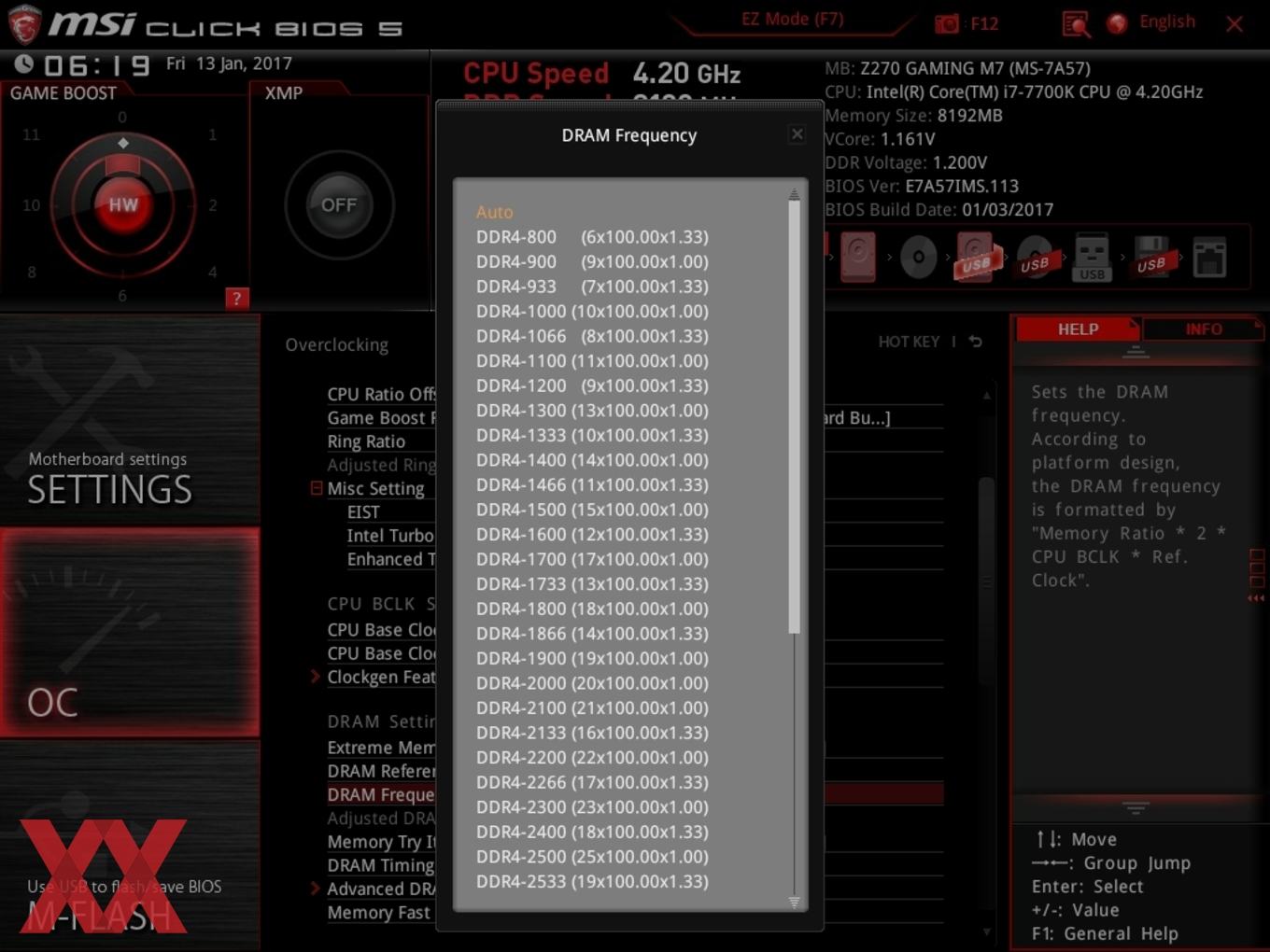This screenshot has height=952, width=1270.
Task: Select the Intel Turbo Boost setting
Action: [390, 536]
